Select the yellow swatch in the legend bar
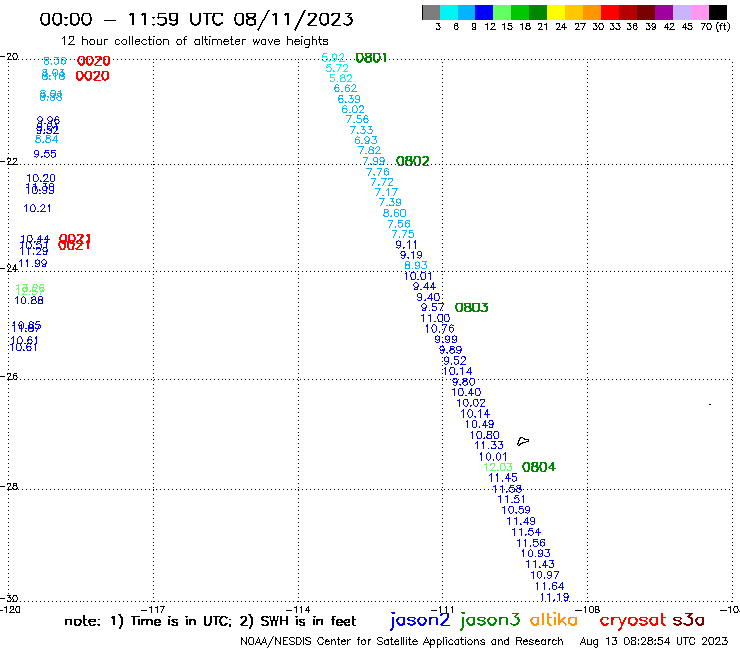The image size is (740, 650). coord(556,12)
